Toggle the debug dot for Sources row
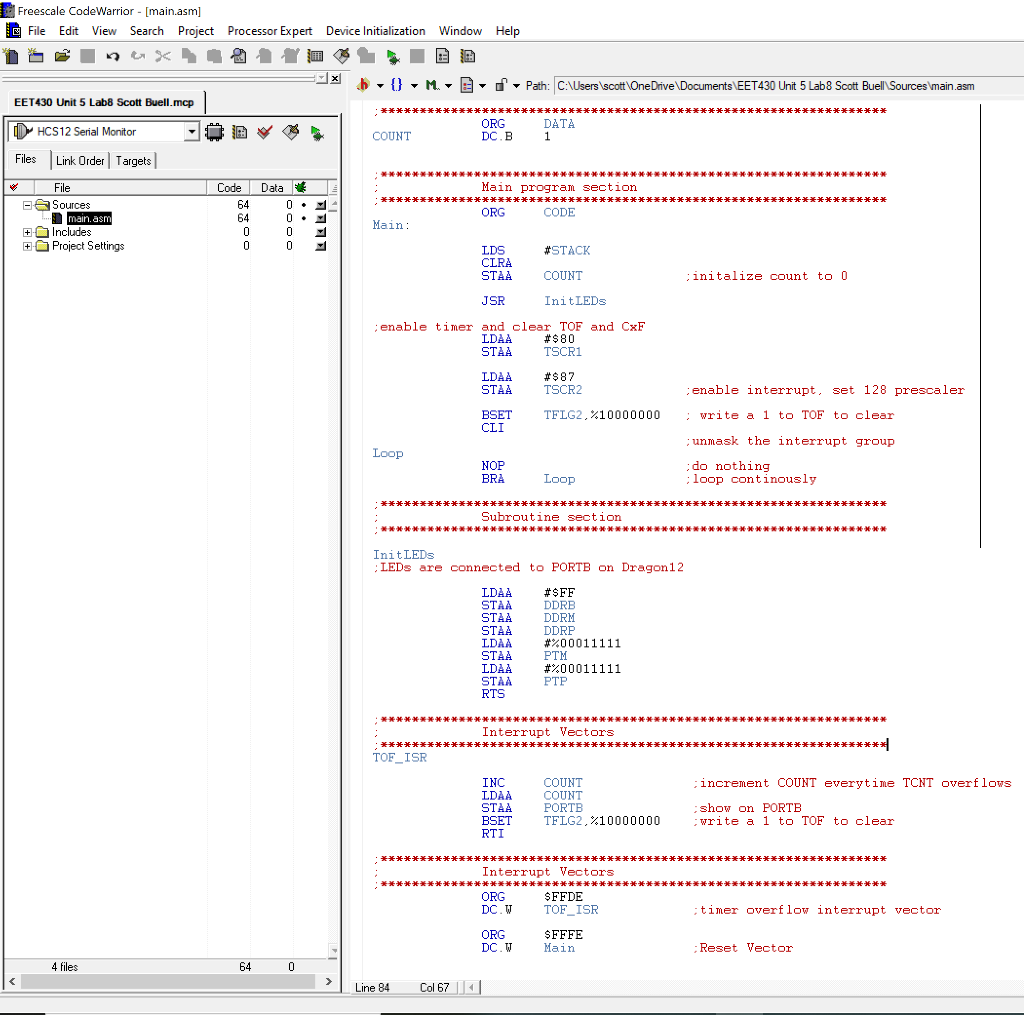Image resolution: width=1024 pixels, height=1015 pixels. pos(303,205)
